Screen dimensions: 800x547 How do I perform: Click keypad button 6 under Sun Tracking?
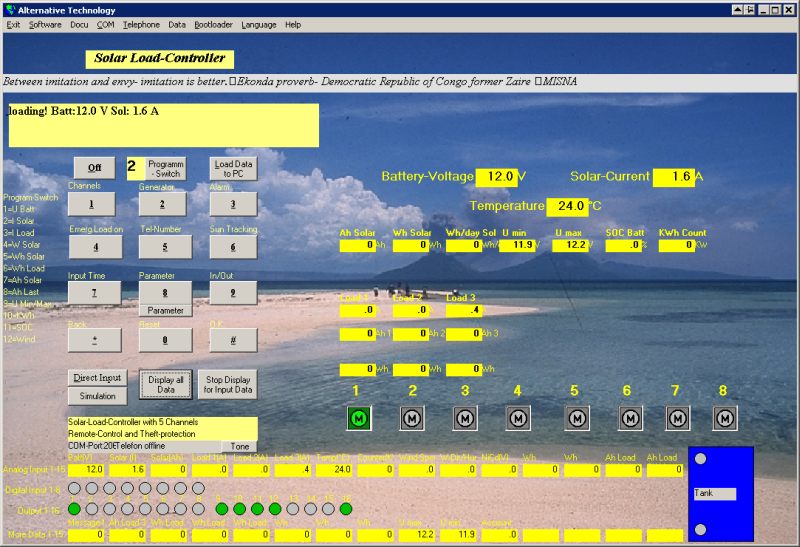coord(233,247)
